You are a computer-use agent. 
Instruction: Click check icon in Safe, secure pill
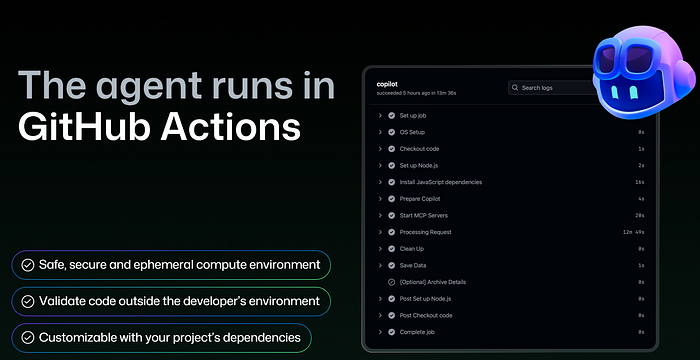point(28,265)
